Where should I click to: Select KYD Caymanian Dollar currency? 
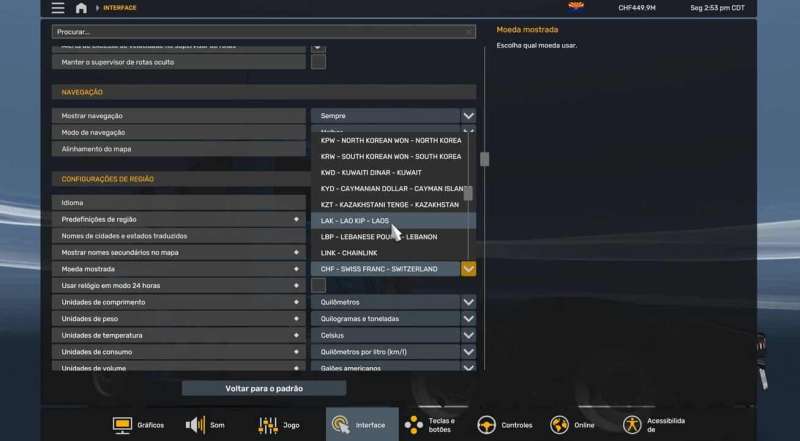[389, 189]
